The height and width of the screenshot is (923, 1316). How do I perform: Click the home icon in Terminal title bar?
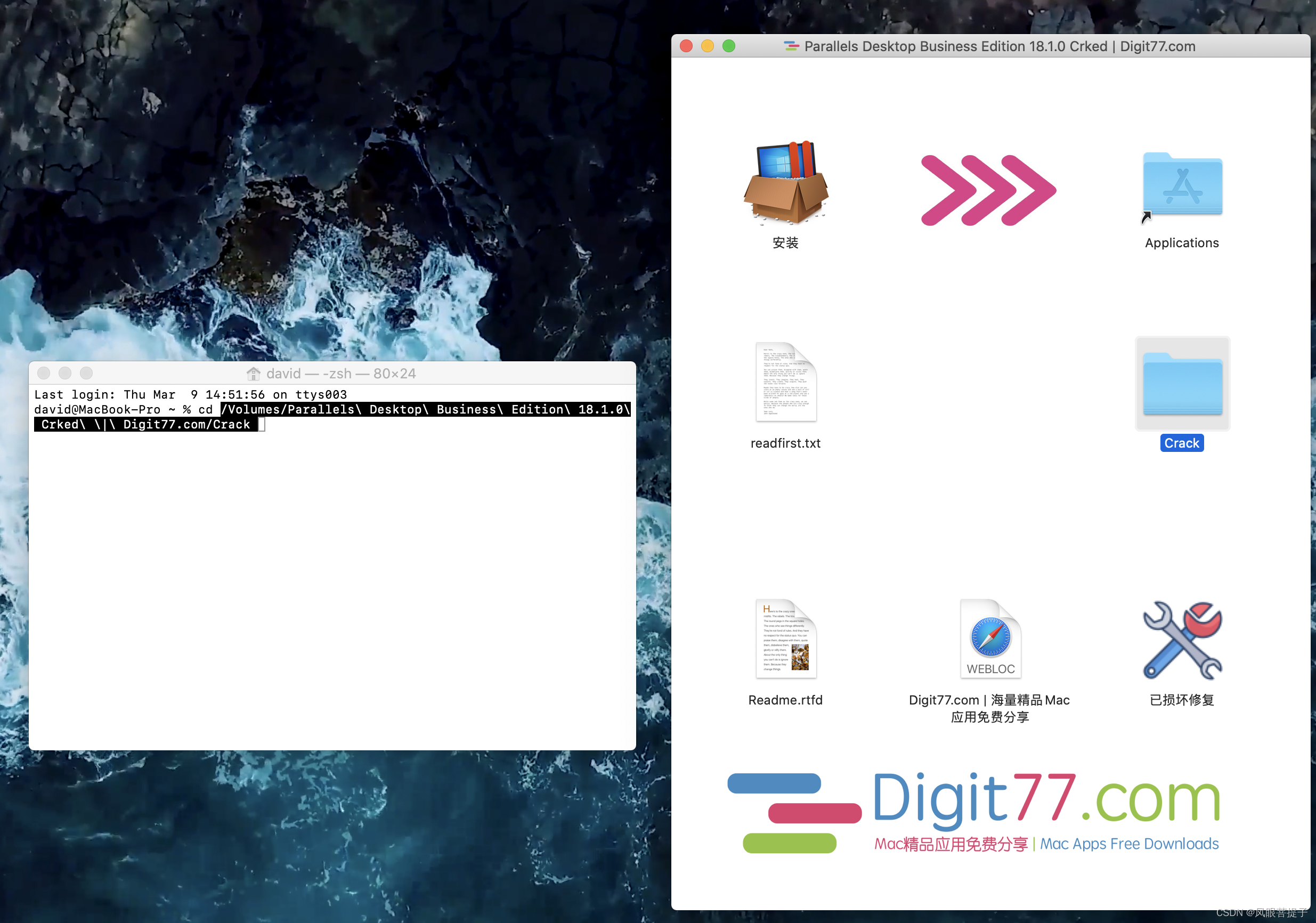[x=253, y=374]
